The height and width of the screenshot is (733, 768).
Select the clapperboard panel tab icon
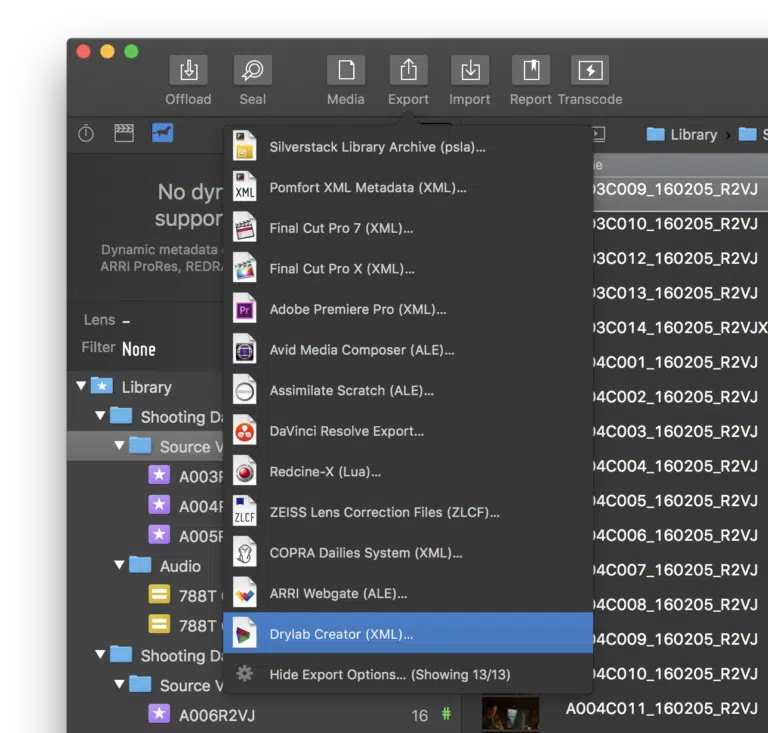pyautogui.click(x=124, y=133)
